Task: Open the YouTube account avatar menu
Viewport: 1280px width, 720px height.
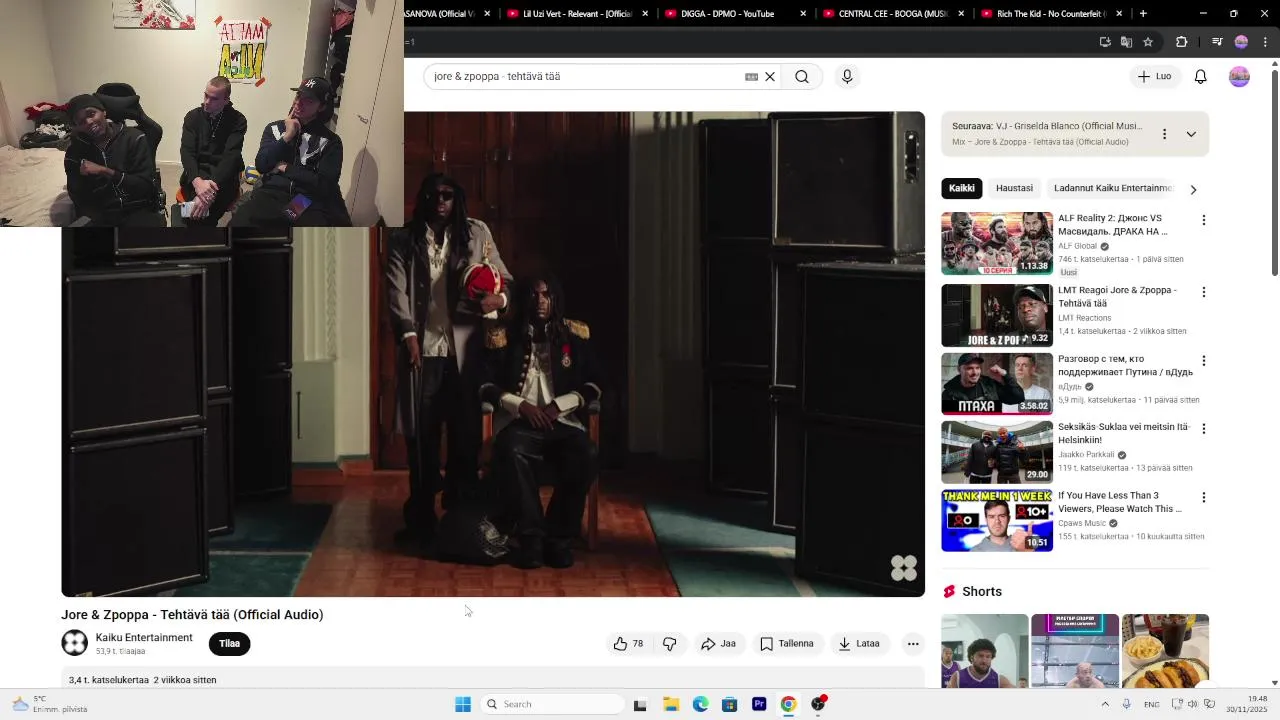Action: click(1239, 77)
